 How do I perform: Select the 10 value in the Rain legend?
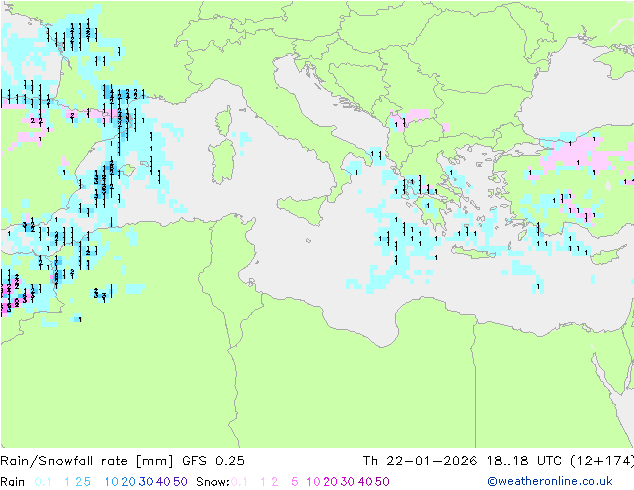coord(112,482)
